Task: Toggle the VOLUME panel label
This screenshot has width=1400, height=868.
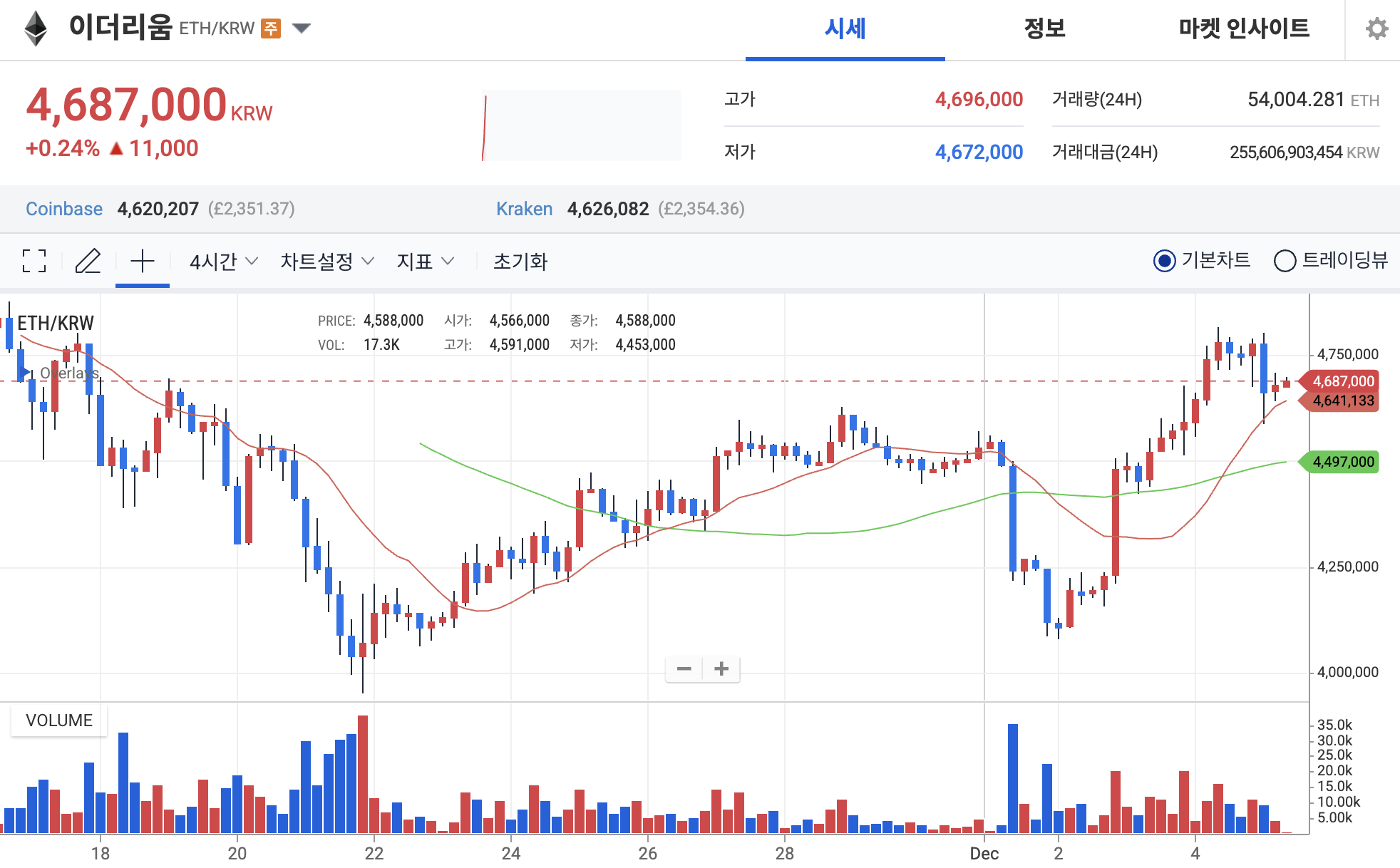Action: pyautogui.click(x=58, y=720)
